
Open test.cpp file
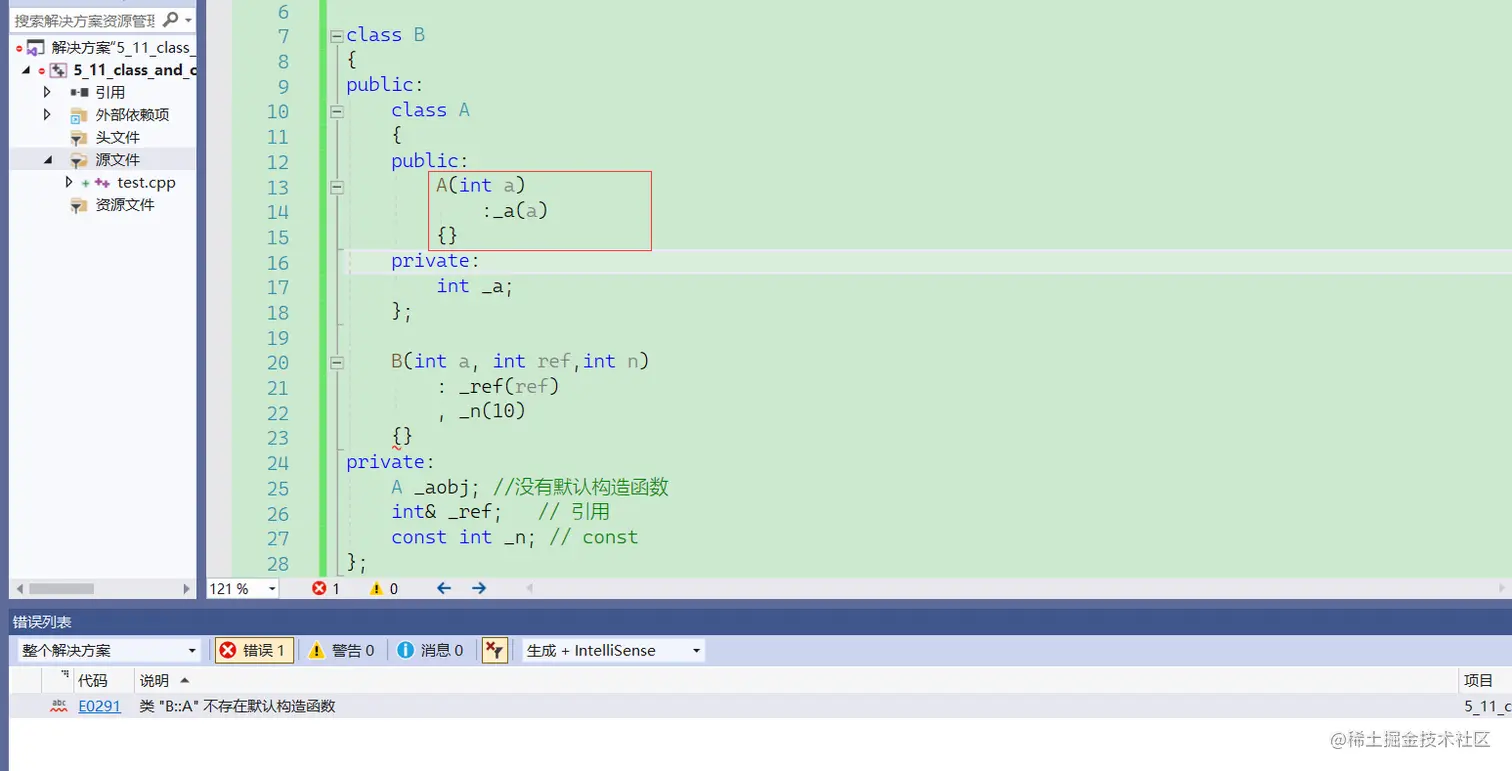[x=146, y=182]
